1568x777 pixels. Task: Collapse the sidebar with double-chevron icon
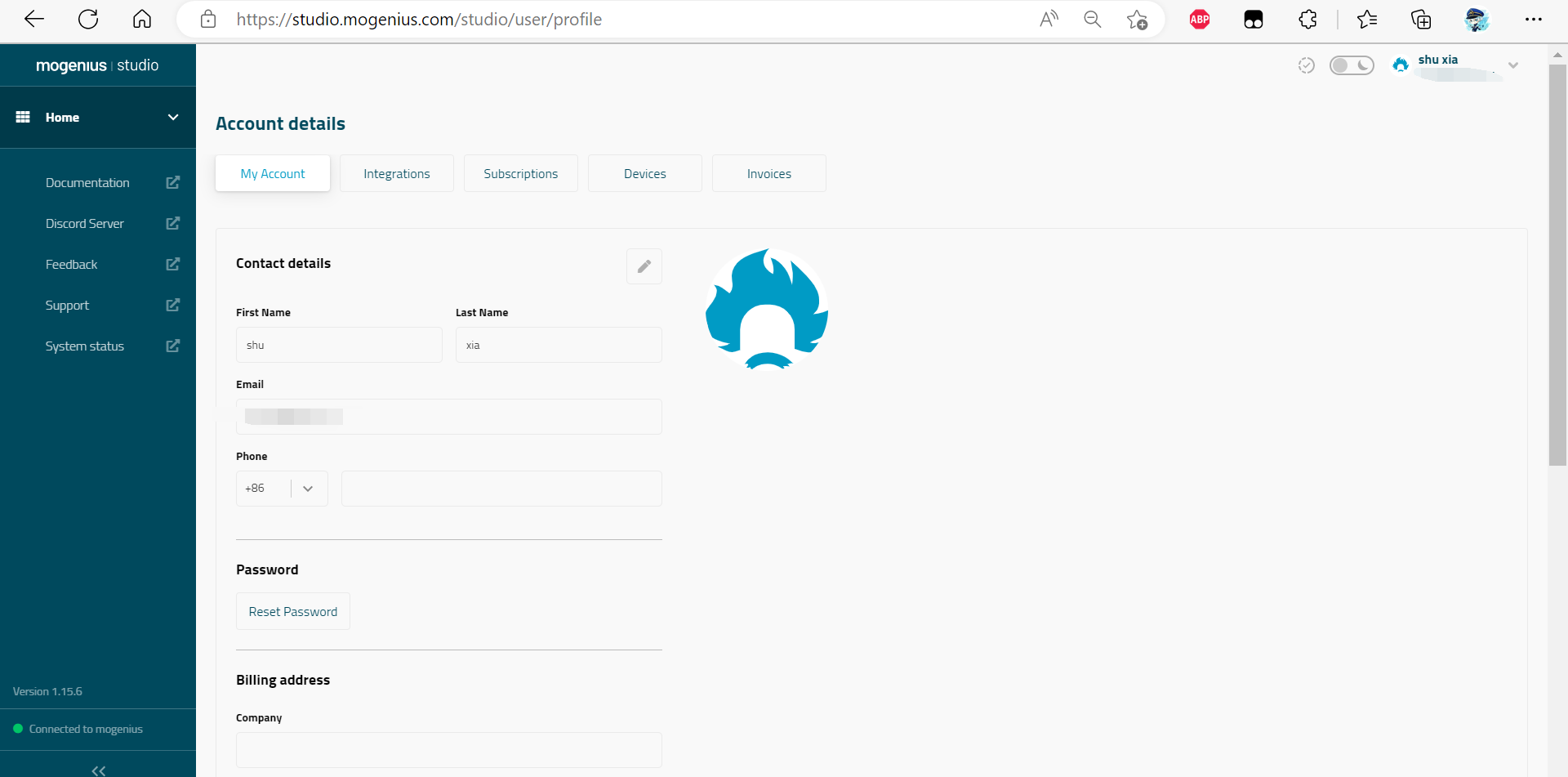click(98, 770)
